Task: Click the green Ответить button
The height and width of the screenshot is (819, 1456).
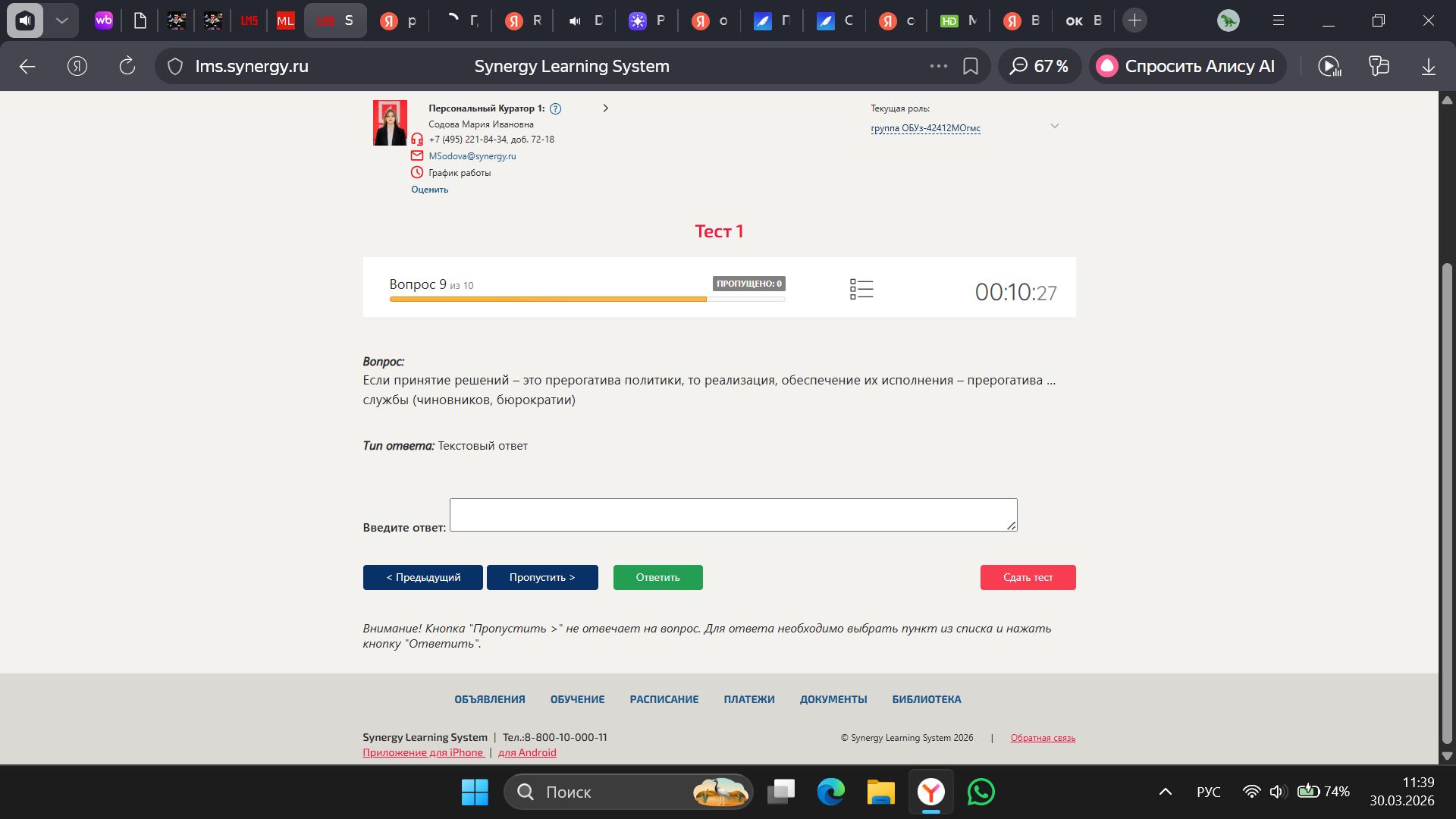Action: click(657, 577)
